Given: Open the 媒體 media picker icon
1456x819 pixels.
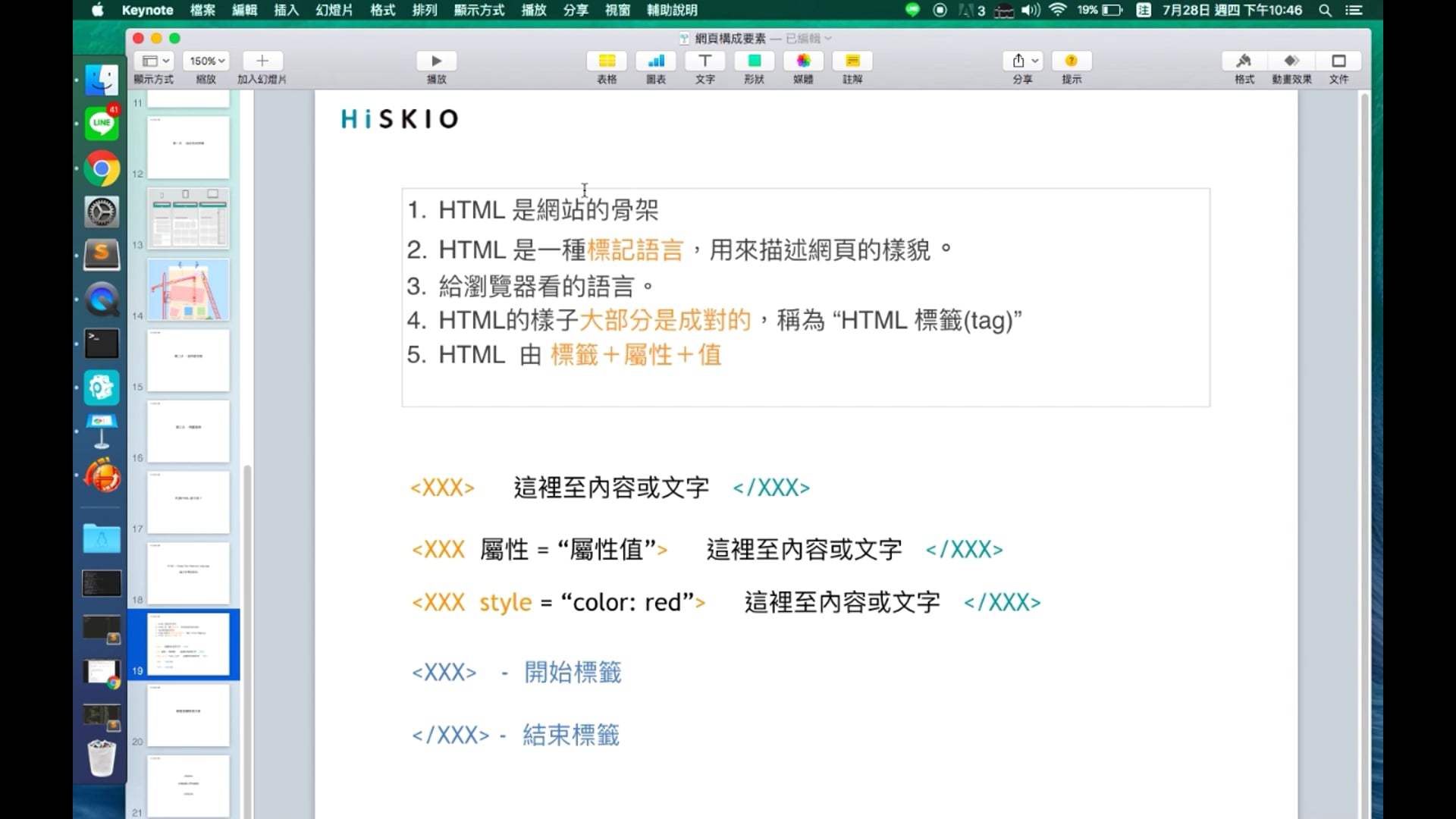Looking at the screenshot, I should click(802, 61).
